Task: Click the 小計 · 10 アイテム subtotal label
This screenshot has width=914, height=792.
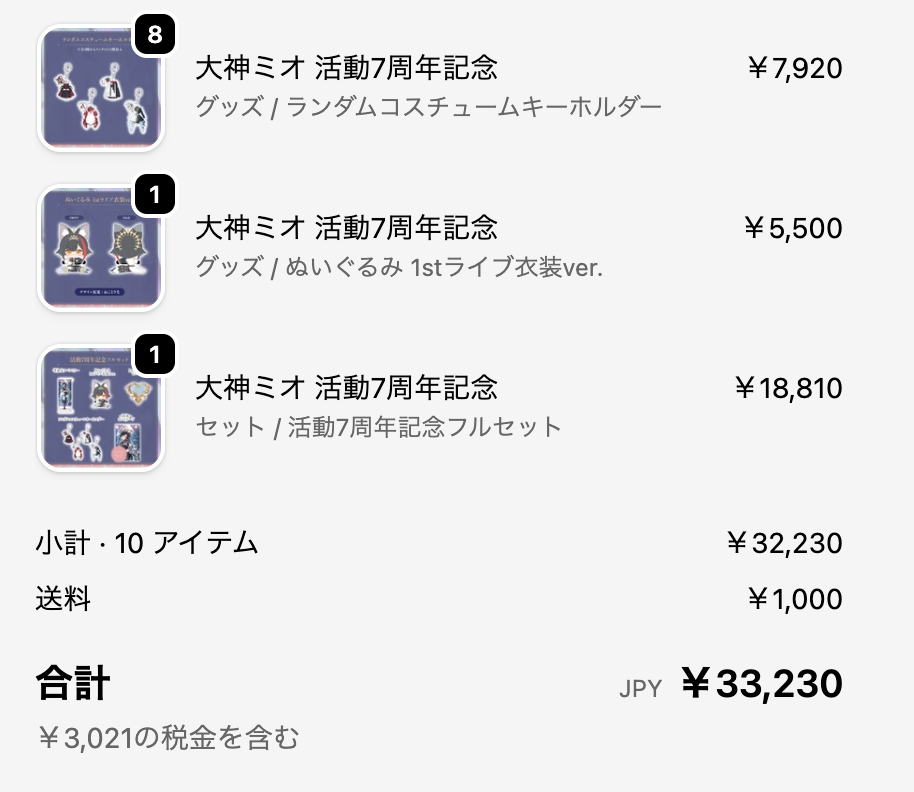Action: click(147, 544)
